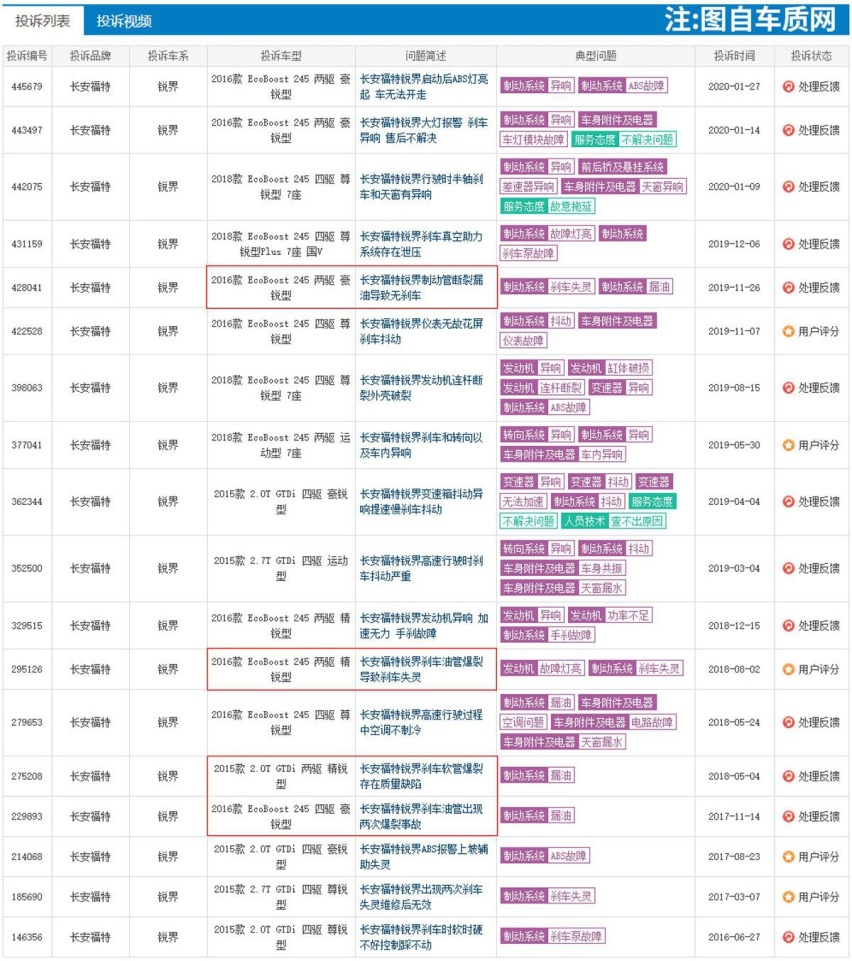Open complaint link 长安福特锐界制动管断裂漏油导致无刹车

pyautogui.click(x=422, y=287)
